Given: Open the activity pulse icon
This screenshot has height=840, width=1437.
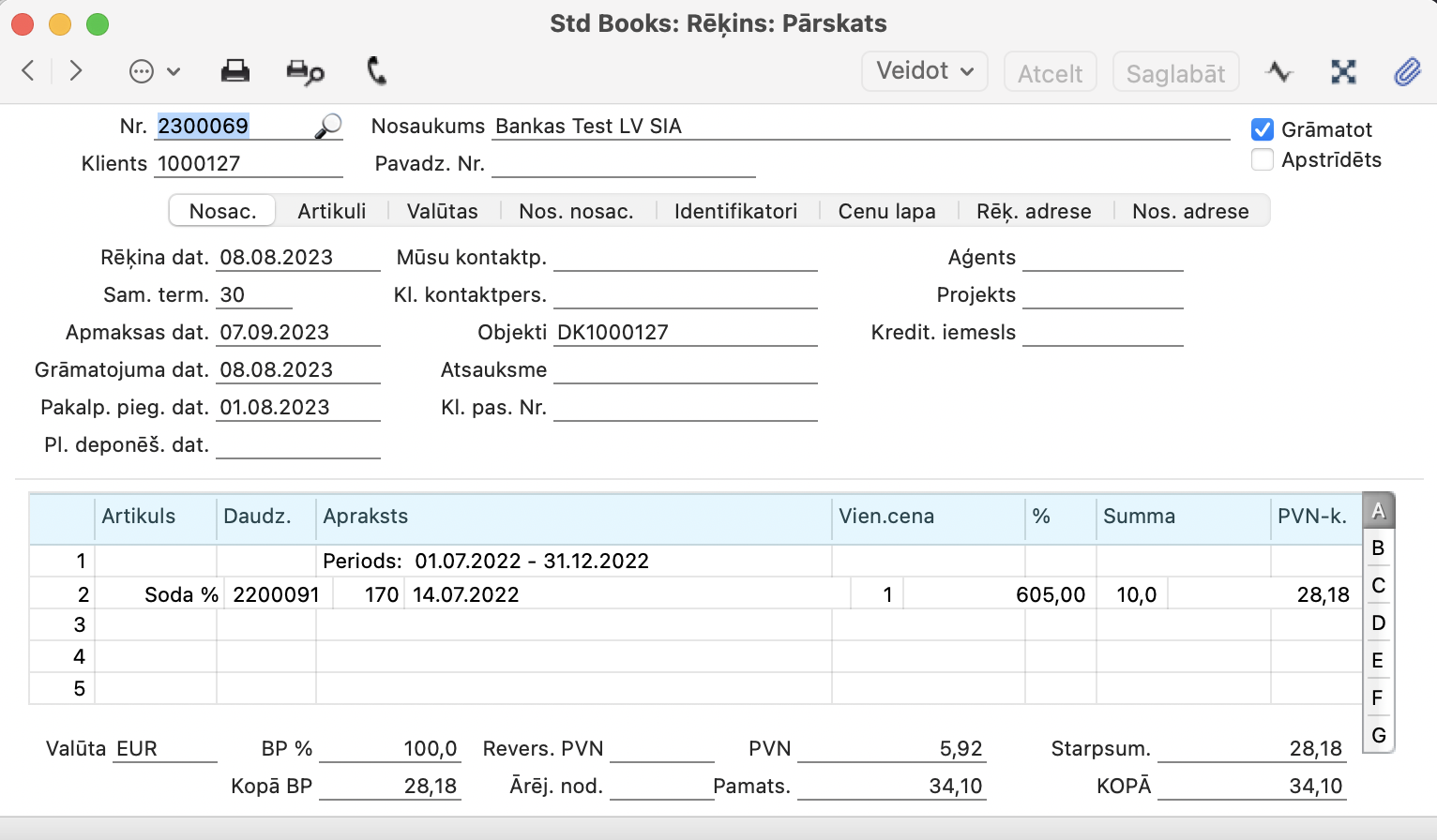Looking at the screenshot, I should 1278,71.
